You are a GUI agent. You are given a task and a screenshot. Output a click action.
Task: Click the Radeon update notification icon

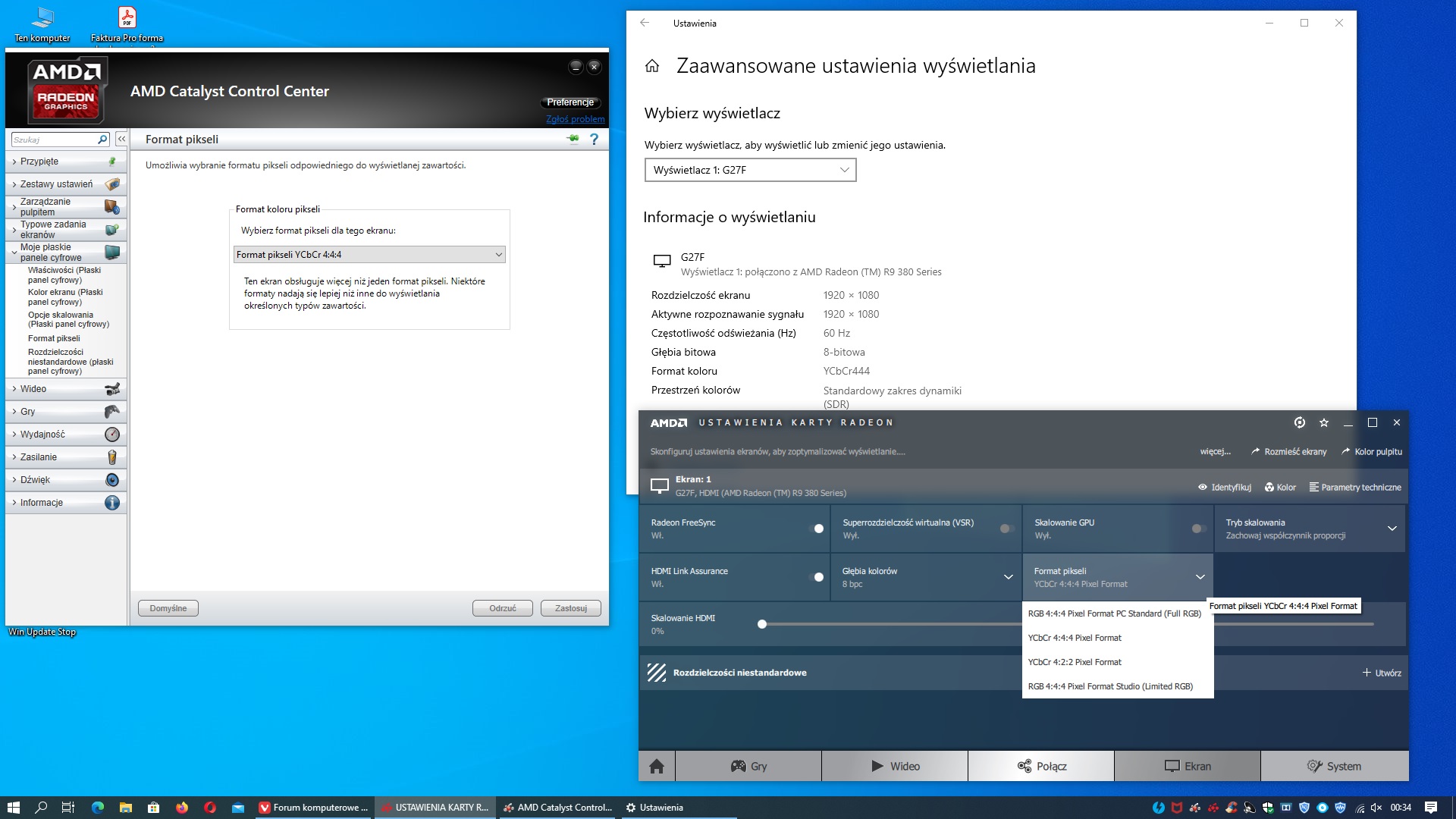pyautogui.click(x=1300, y=422)
